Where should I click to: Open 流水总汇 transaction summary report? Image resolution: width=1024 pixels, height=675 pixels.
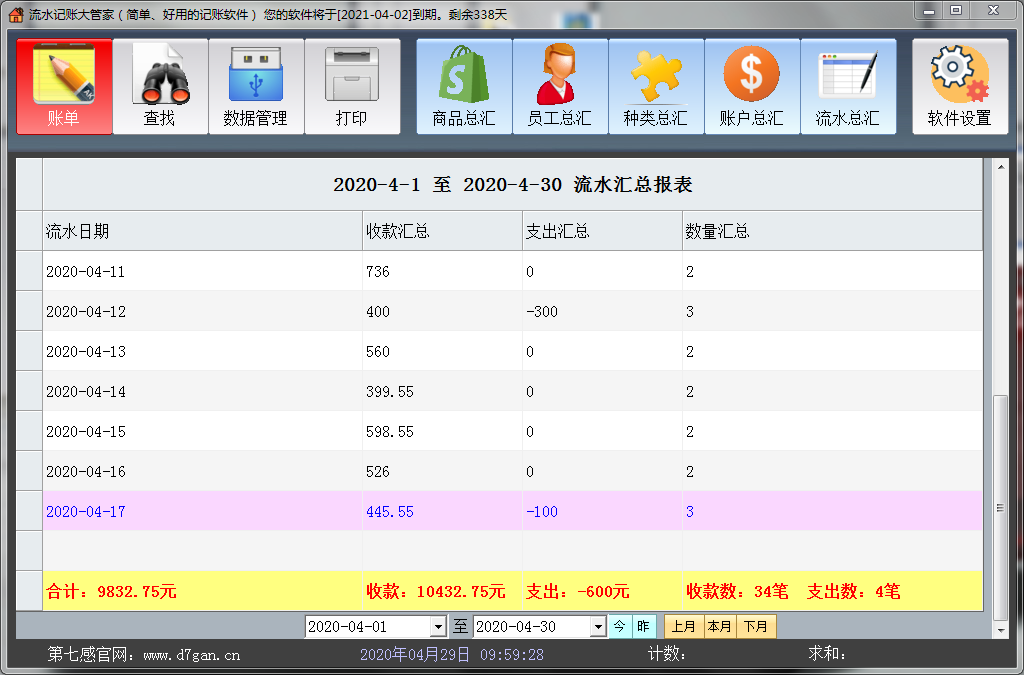[x=848, y=87]
